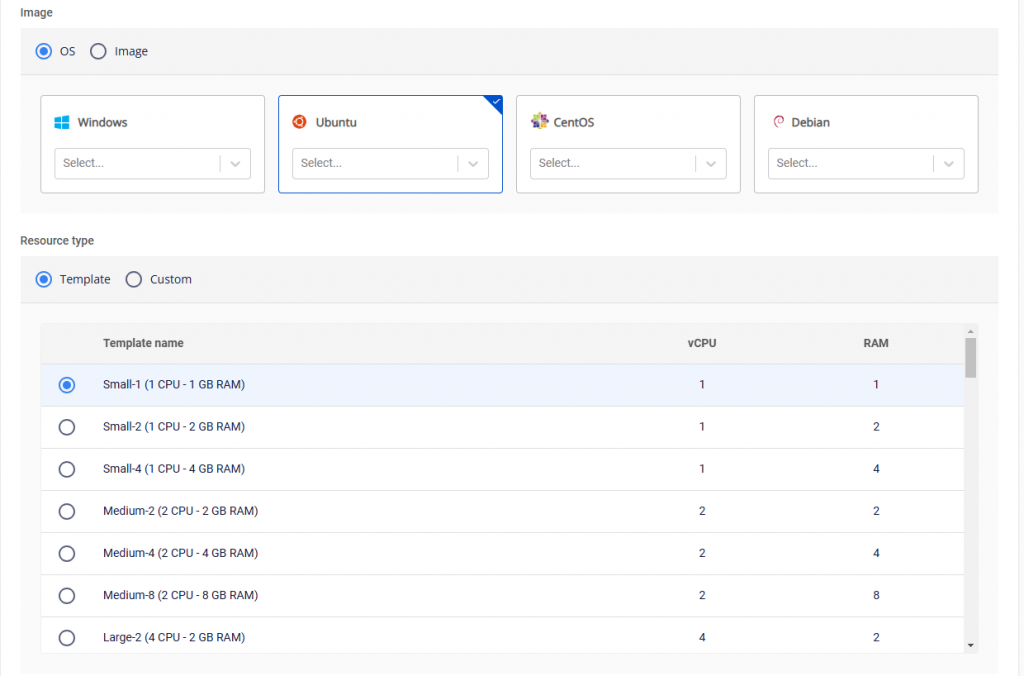Choose the Custom resource type option
This screenshot has width=1024, height=676.
click(x=134, y=279)
